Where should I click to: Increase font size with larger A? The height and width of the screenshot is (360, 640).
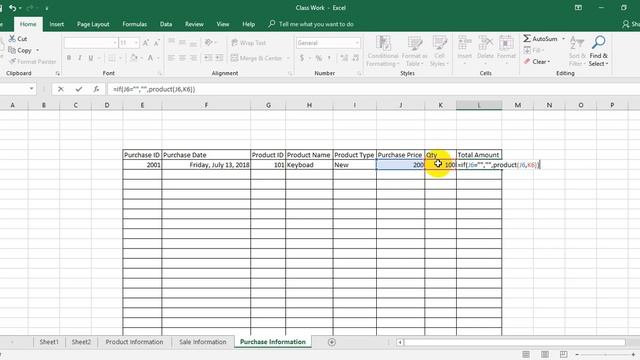coord(146,43)
